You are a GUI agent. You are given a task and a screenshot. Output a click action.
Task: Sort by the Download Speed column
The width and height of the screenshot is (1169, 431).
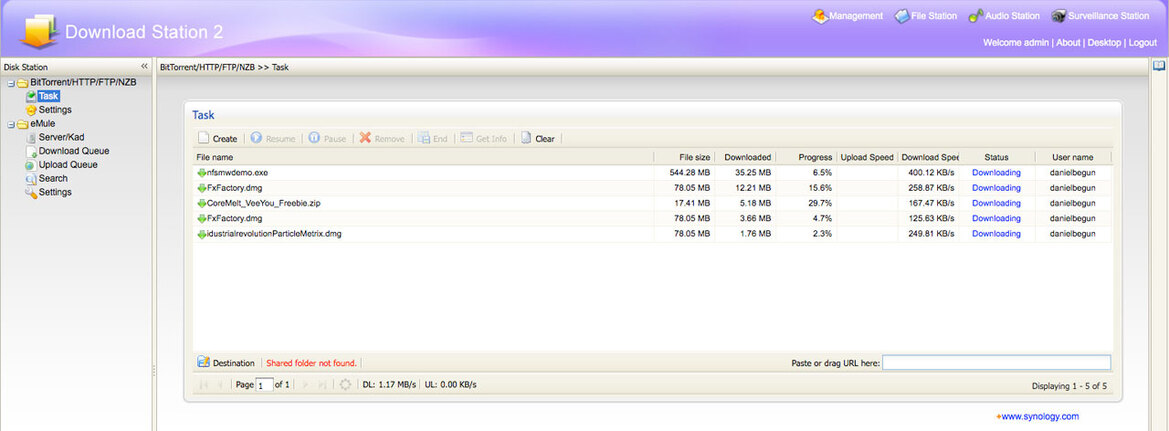pos(928,157)
